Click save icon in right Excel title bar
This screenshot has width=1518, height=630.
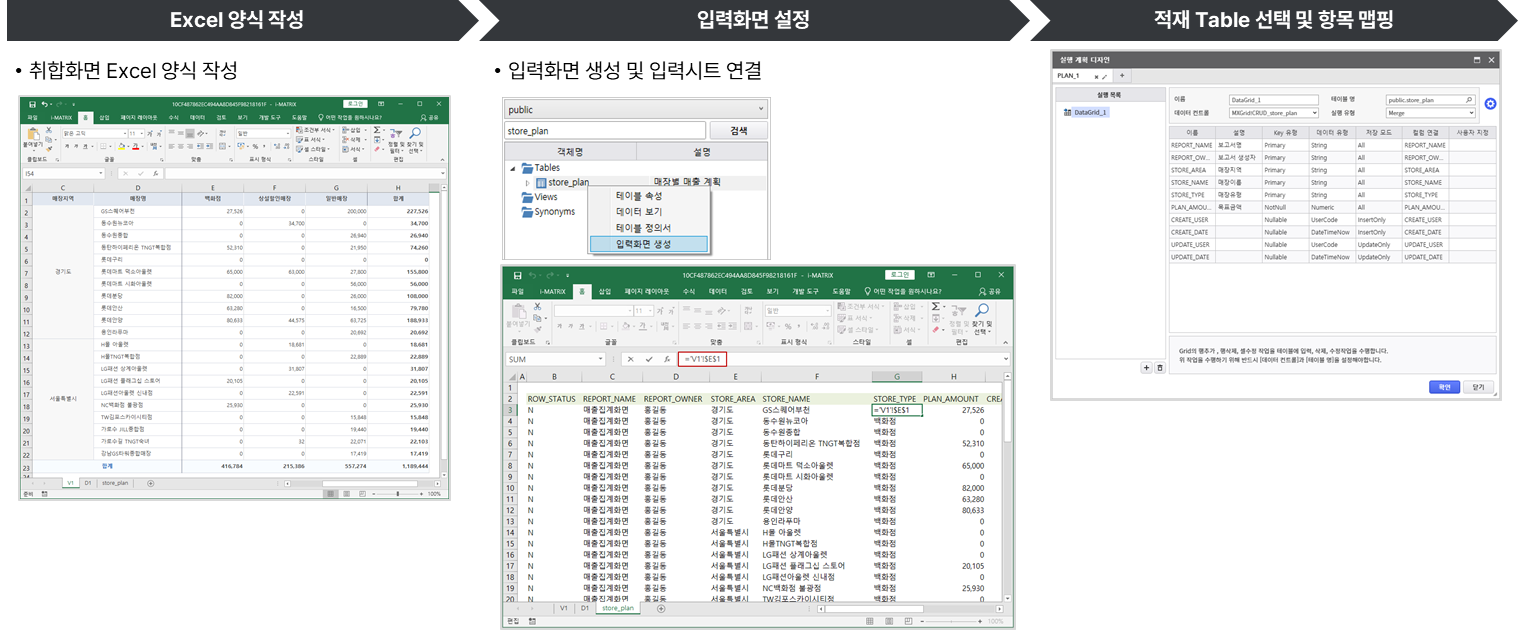pos(517,275)
